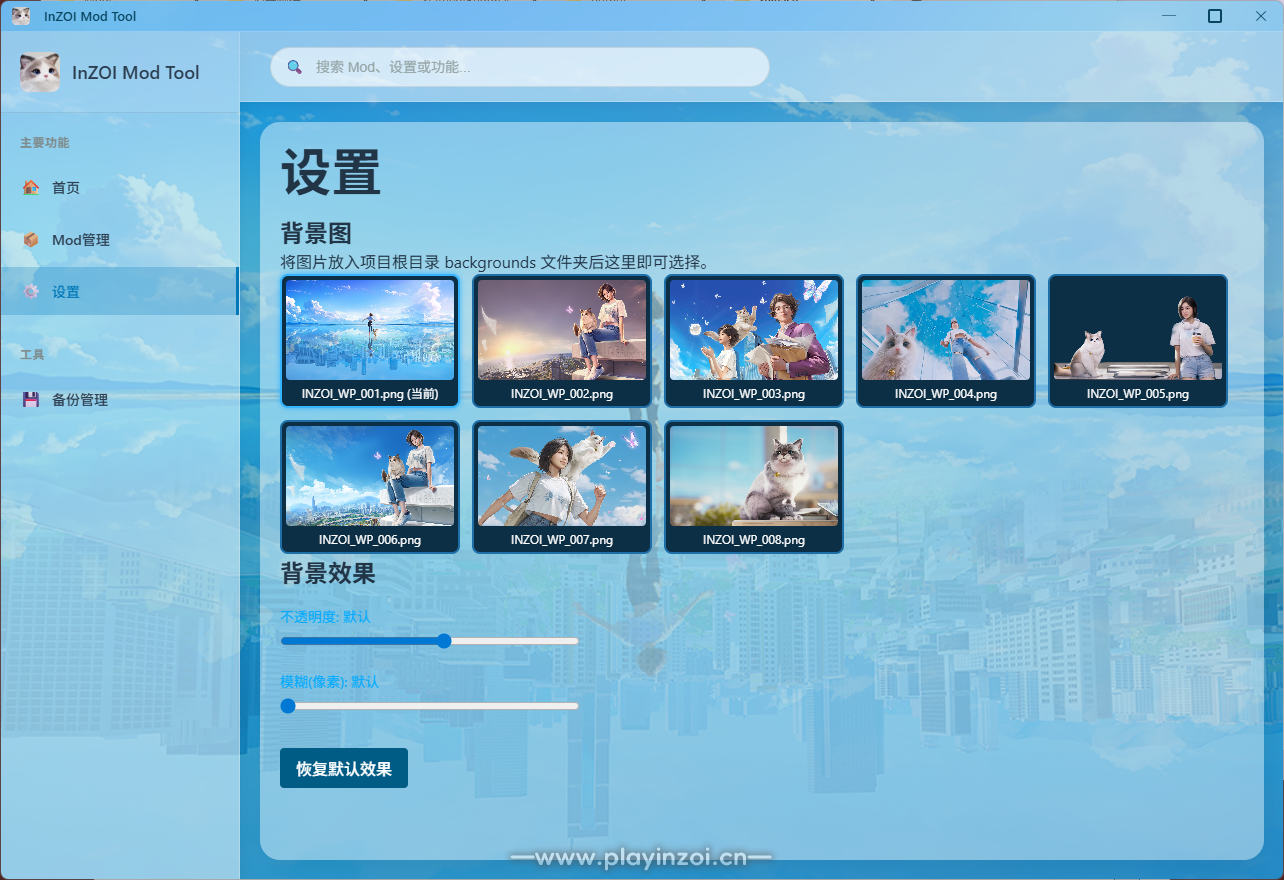Viewport: 1284px width, 880px height.
Task: Focus the 搜索 Mod search field
Action: 530,67
